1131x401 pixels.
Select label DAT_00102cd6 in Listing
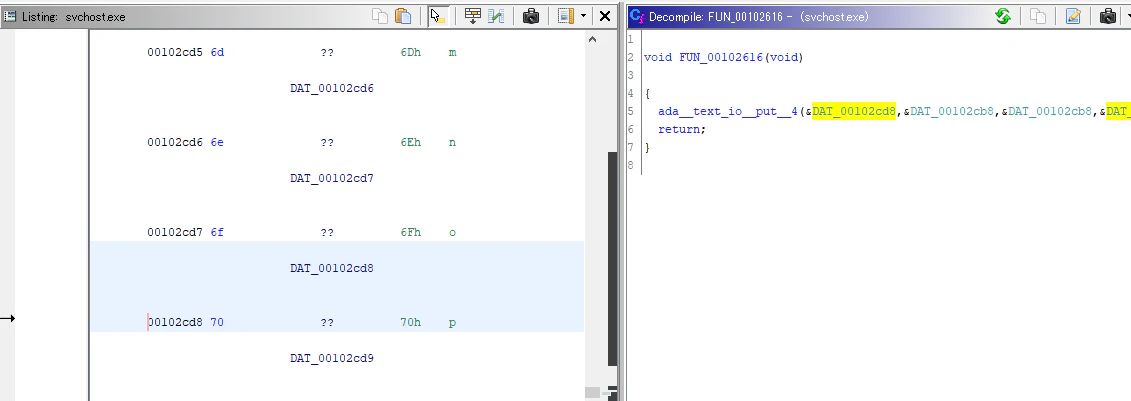click(332, 88)
